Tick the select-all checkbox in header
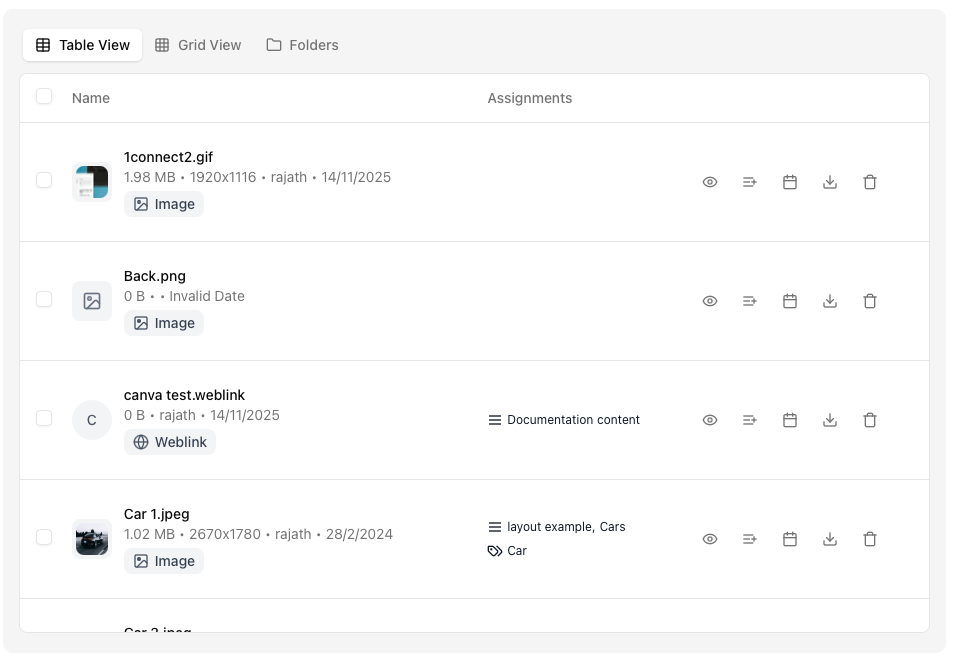The image size is (954, 663). [x=44, y=97]
